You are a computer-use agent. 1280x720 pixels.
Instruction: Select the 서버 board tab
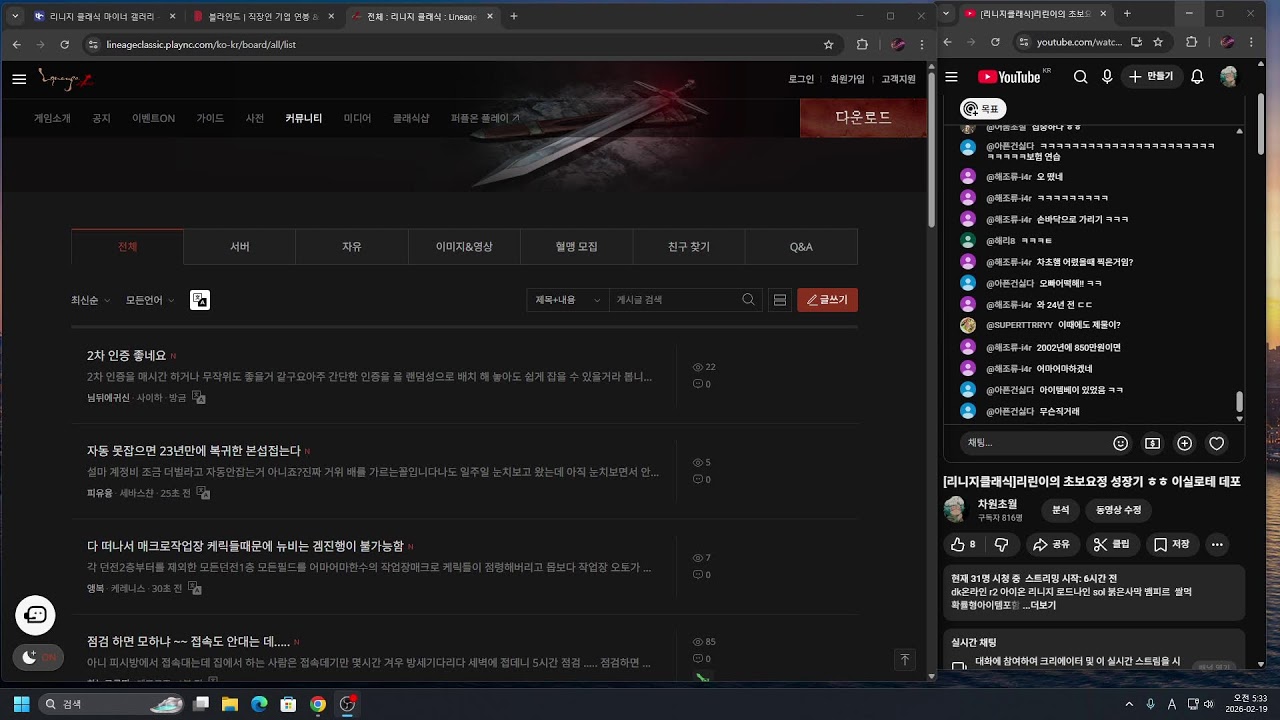pos(240,247)
